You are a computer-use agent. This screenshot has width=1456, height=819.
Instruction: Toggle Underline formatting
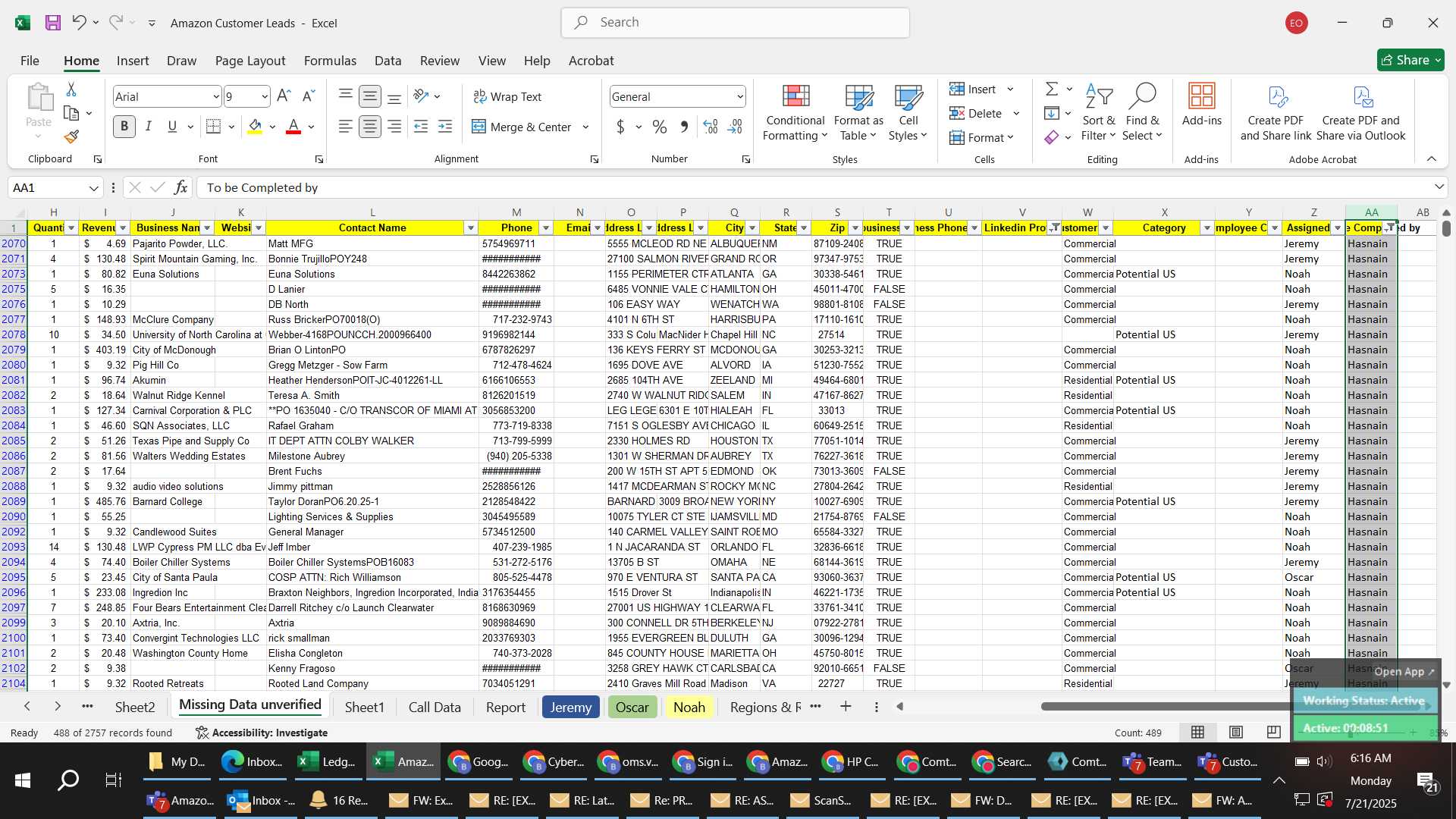pyautogui.click(x=172, y=127)
